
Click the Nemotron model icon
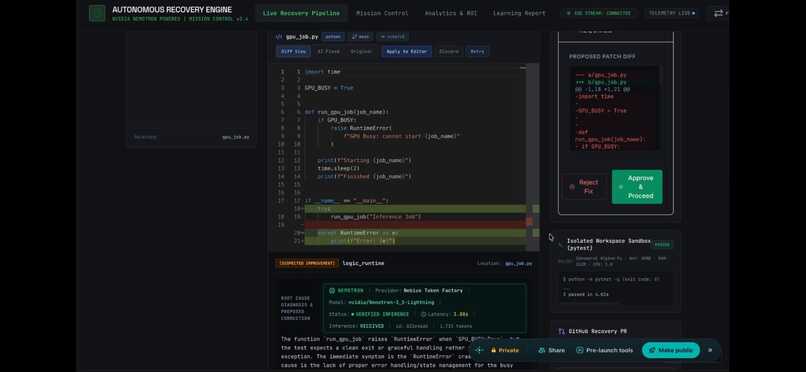(x=332, y=290)
